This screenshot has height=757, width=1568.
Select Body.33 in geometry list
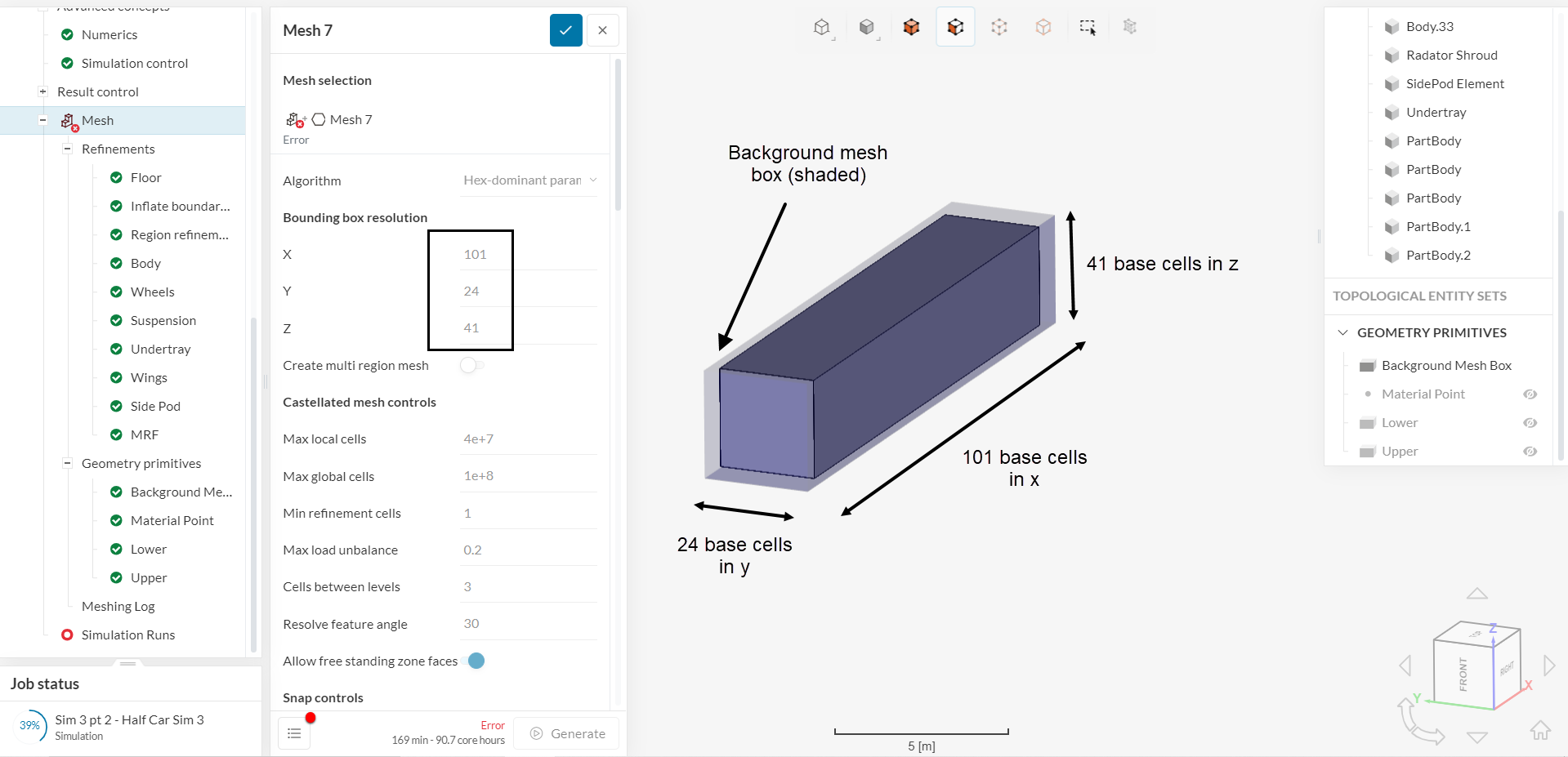pyautogui.click(x=1430, y=27)
